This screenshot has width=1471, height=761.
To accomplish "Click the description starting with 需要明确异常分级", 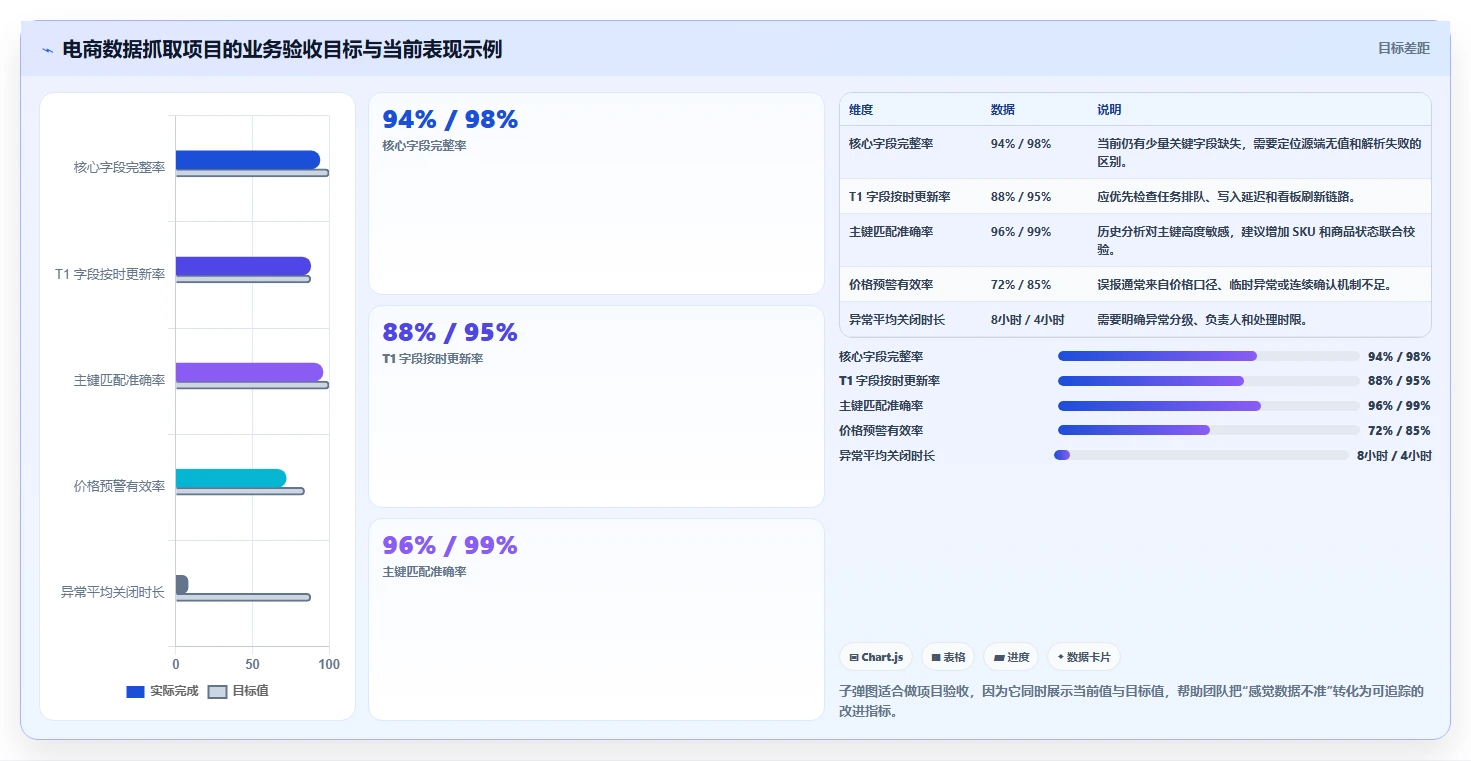I will 1202,320.
